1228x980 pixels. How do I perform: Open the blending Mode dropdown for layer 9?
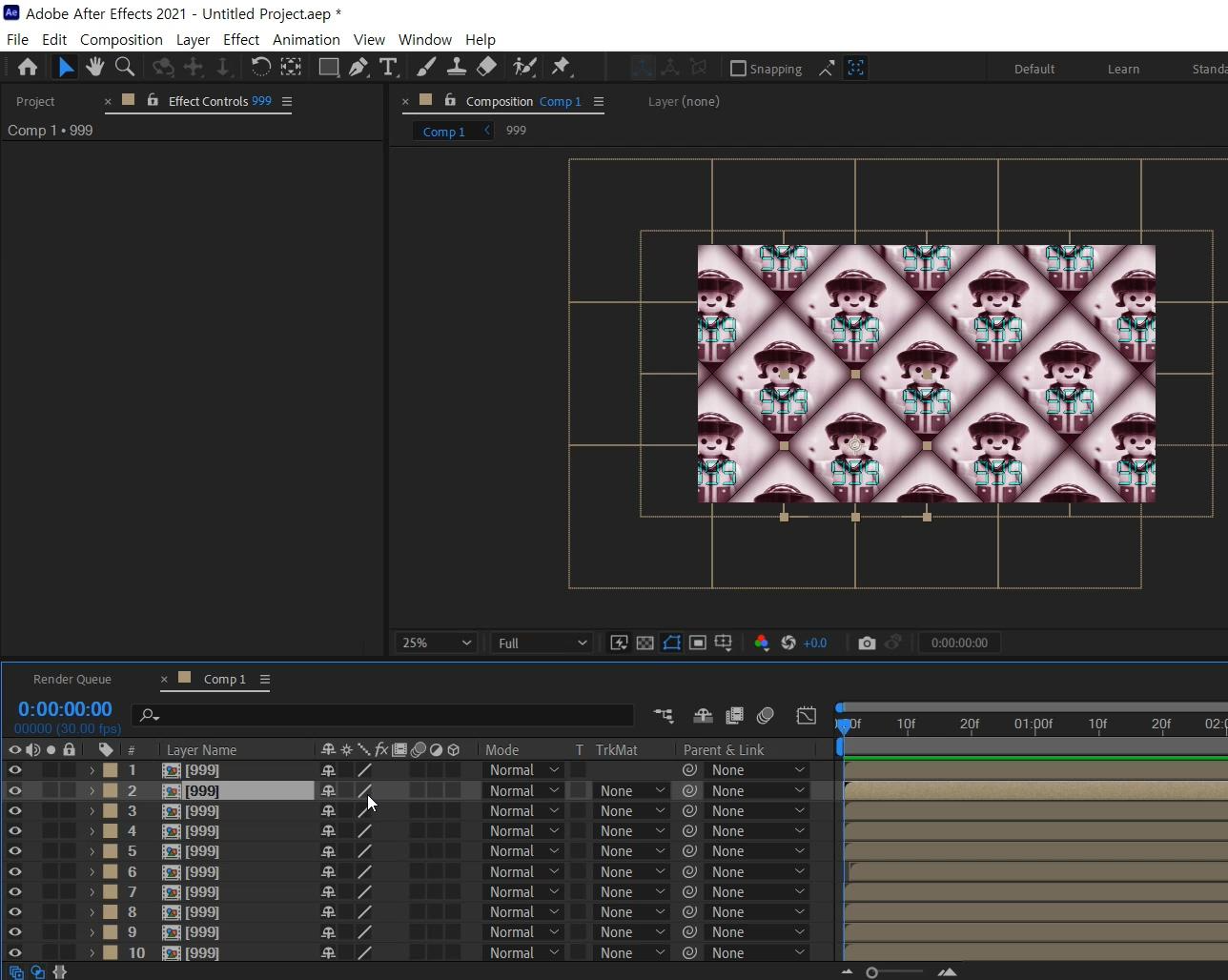(x=523, y=932)
